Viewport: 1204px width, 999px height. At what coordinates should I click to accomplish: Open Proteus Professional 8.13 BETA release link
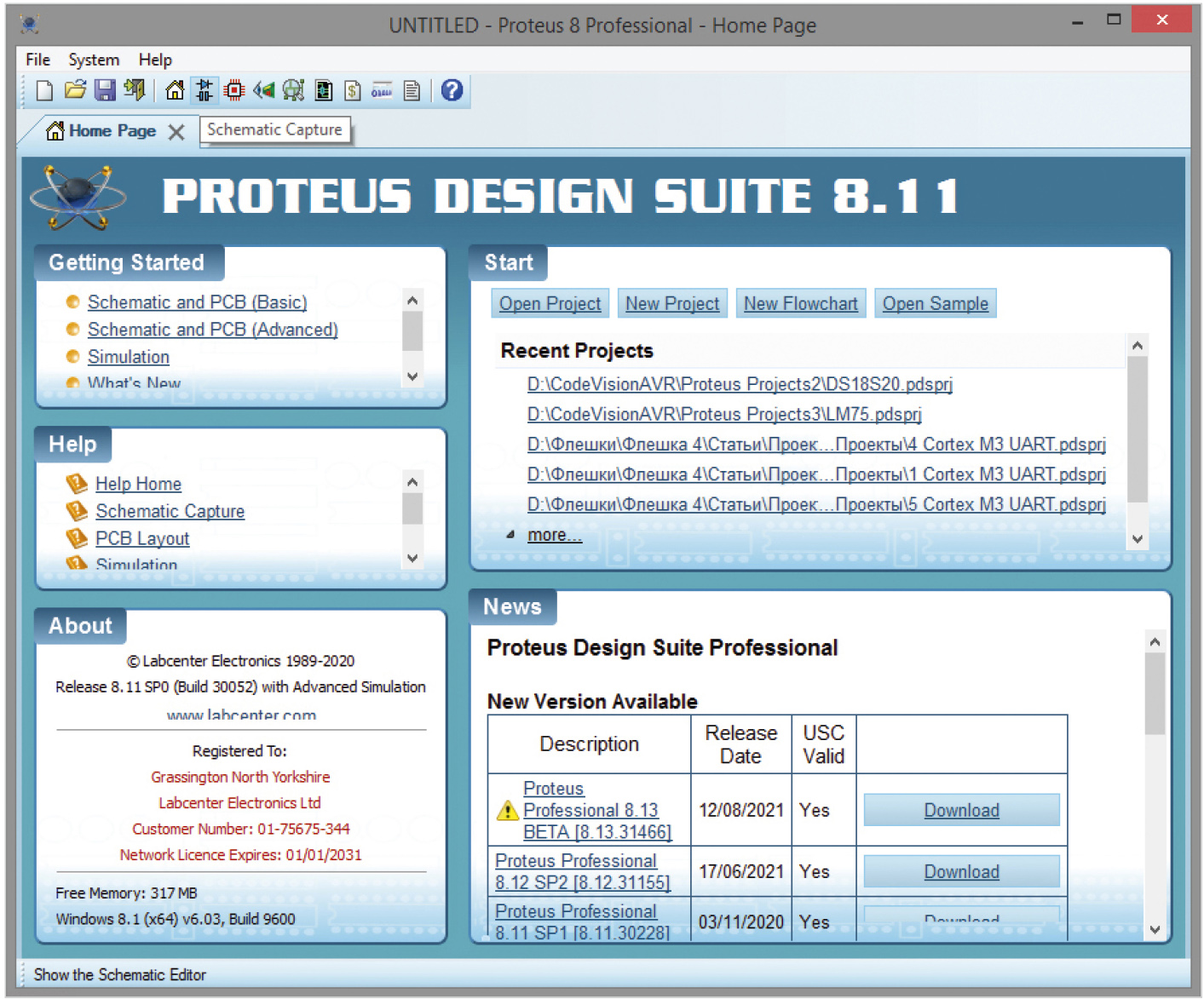tap(597, 810)
